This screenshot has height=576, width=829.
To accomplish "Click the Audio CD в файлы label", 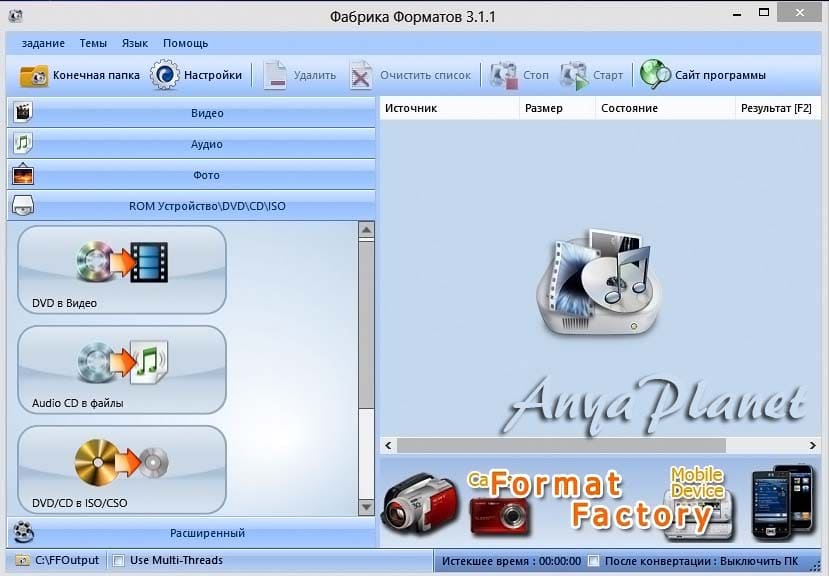I will pyautogui.click(x=78, y=403).
